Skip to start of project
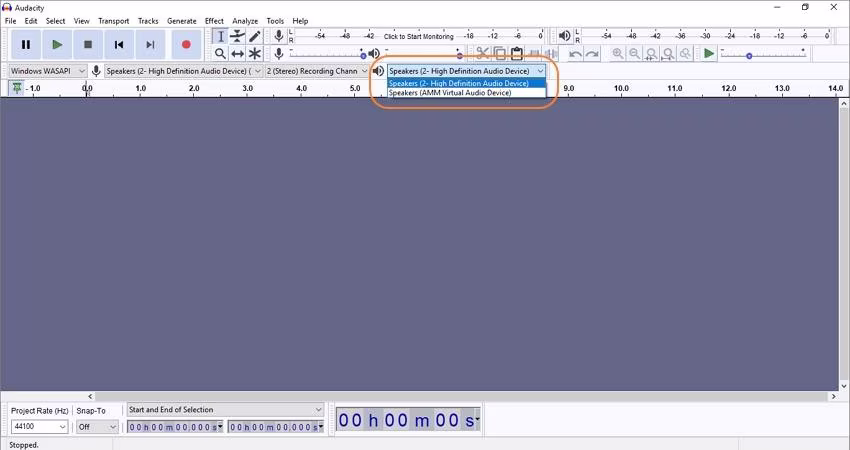Screen dimensions: 850x450 point(119,44)
